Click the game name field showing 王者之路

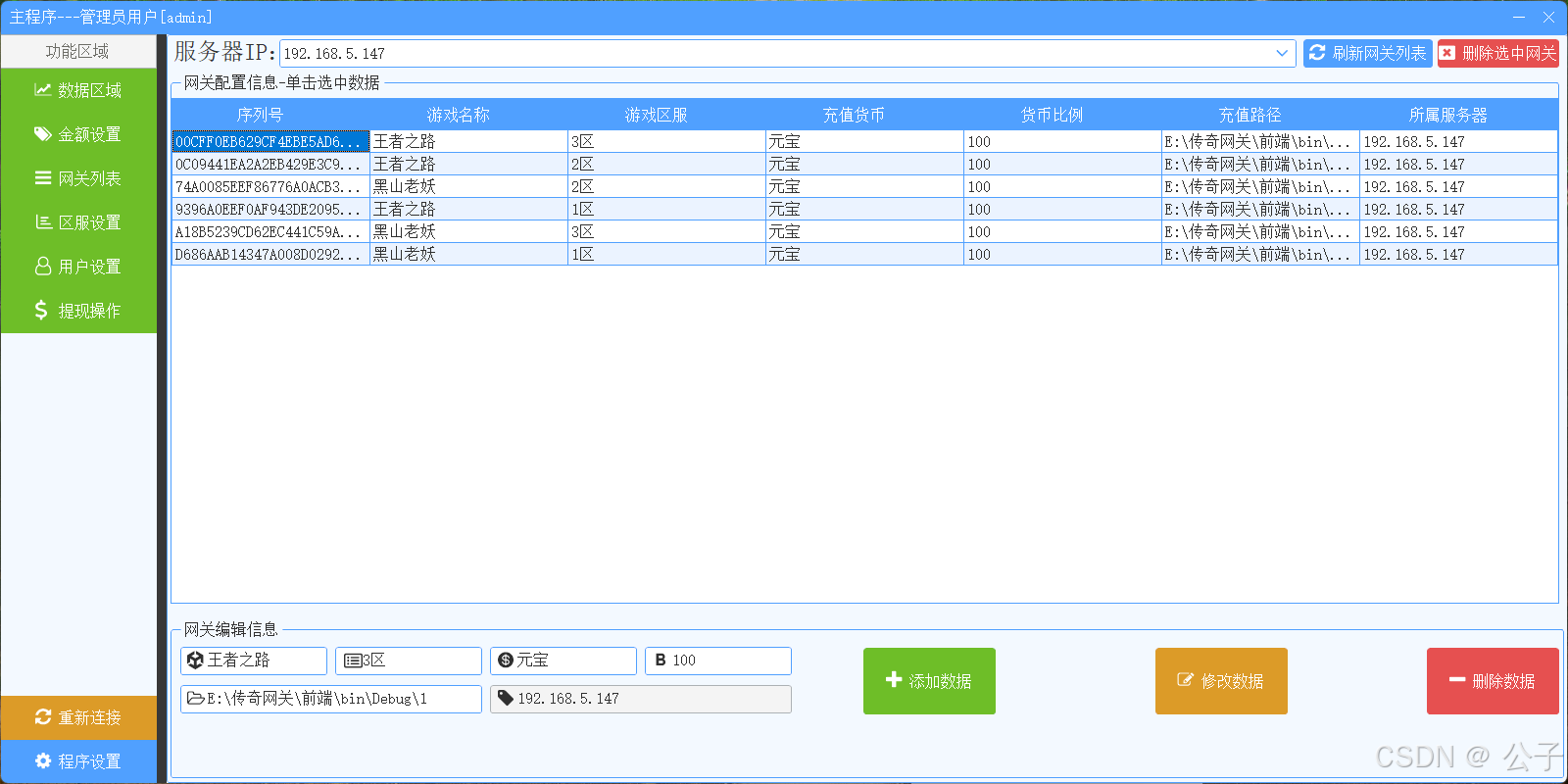click(254, 661)
